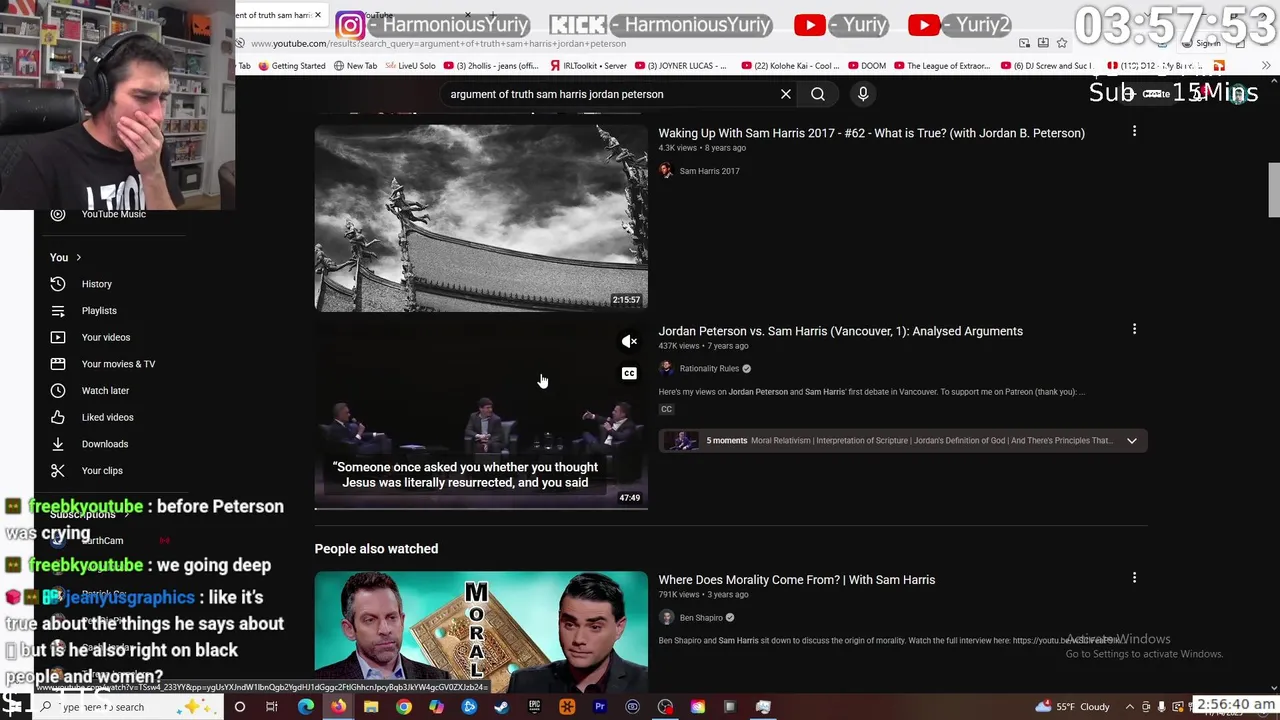Go to the Sam Harris 2017 channel name
Screen dimensions: 1280x720
click(x=709, y=171)
